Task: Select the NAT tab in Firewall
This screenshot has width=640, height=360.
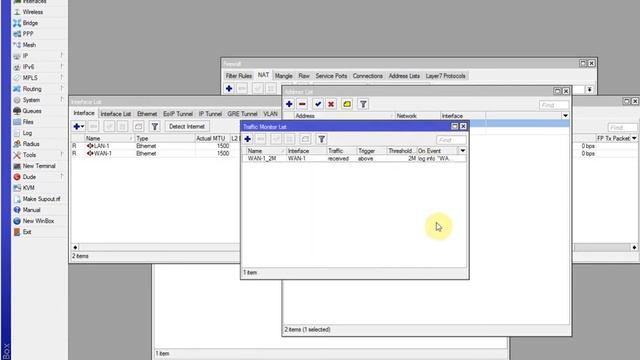Action: [x=263, y=76]
